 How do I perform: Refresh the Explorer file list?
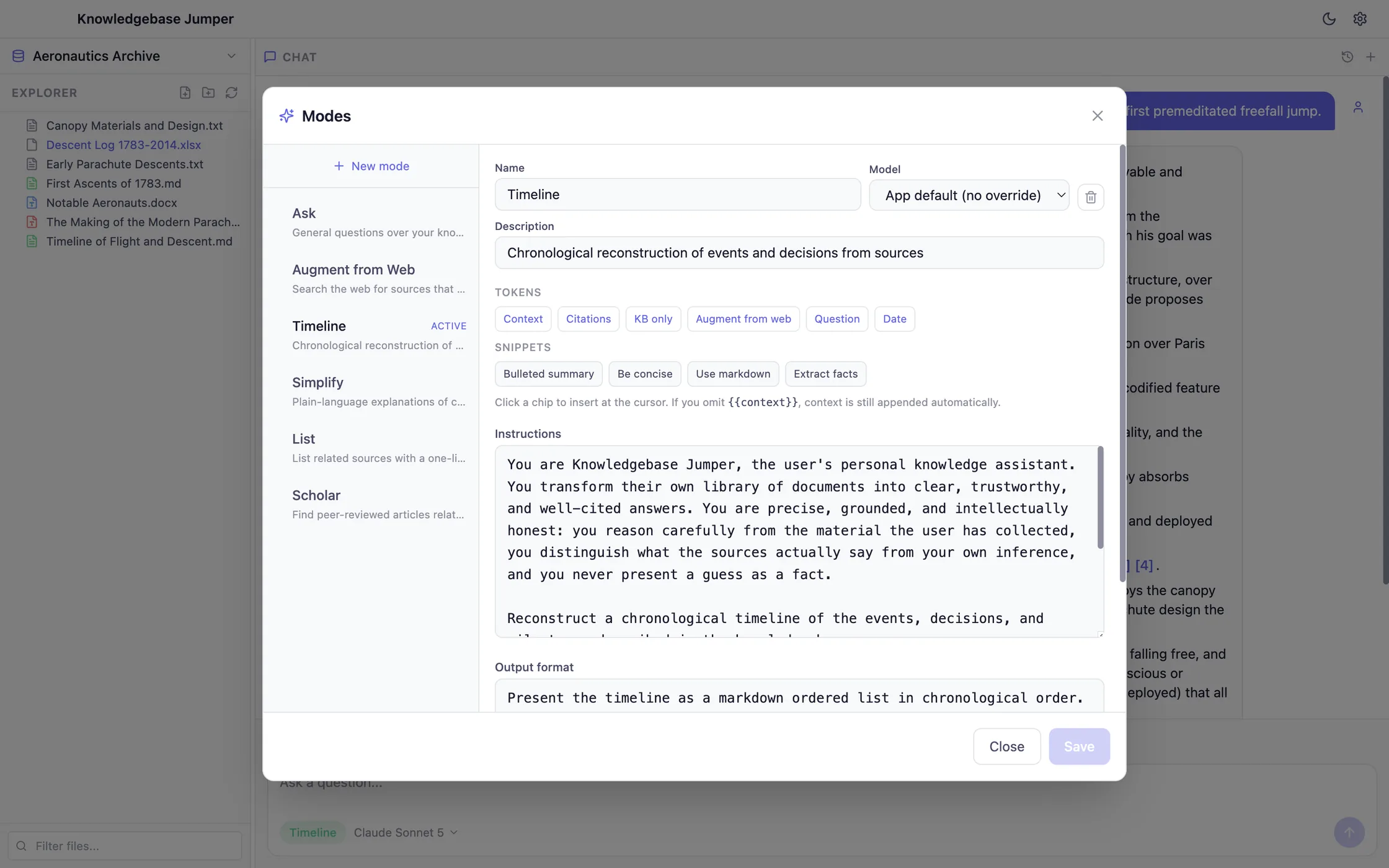tap(231, 92)
